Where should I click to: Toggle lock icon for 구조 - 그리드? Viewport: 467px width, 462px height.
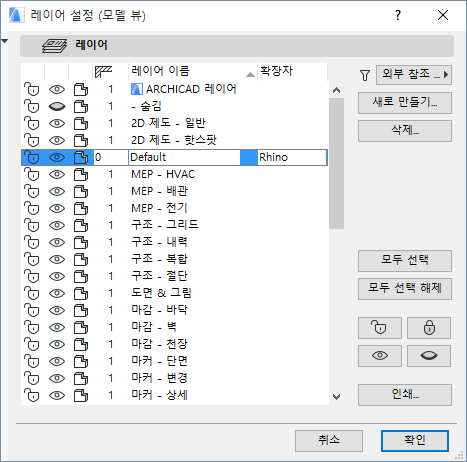coord(32,225)
